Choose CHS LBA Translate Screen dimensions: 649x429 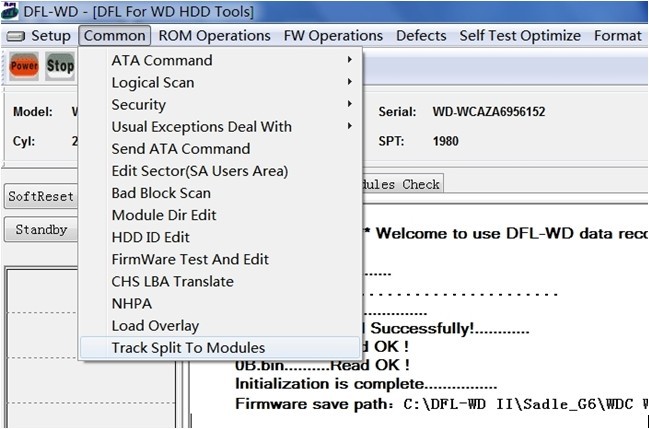[x=220, y=281]
